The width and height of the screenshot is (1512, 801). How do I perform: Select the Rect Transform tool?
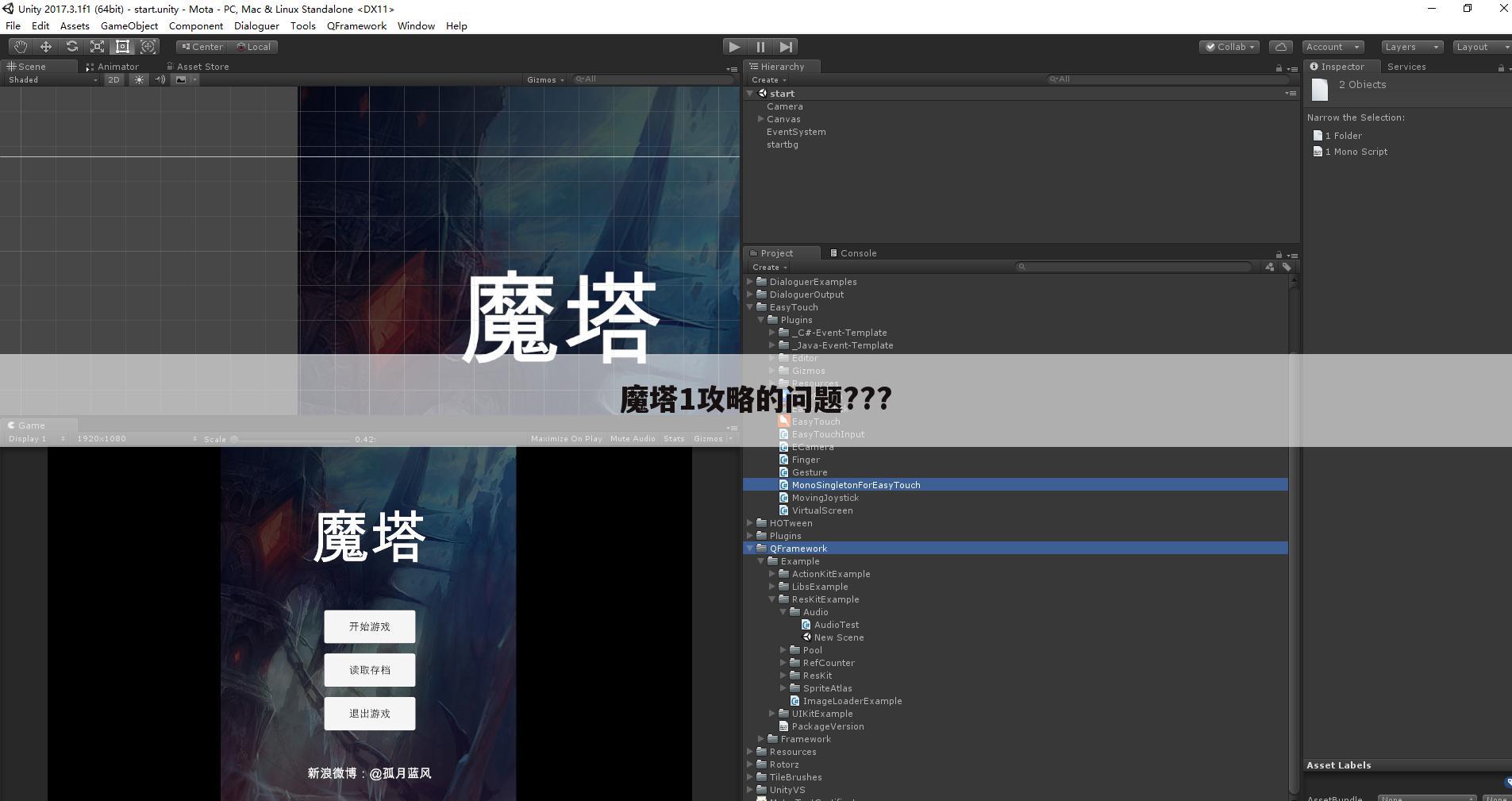coord(122,47)
